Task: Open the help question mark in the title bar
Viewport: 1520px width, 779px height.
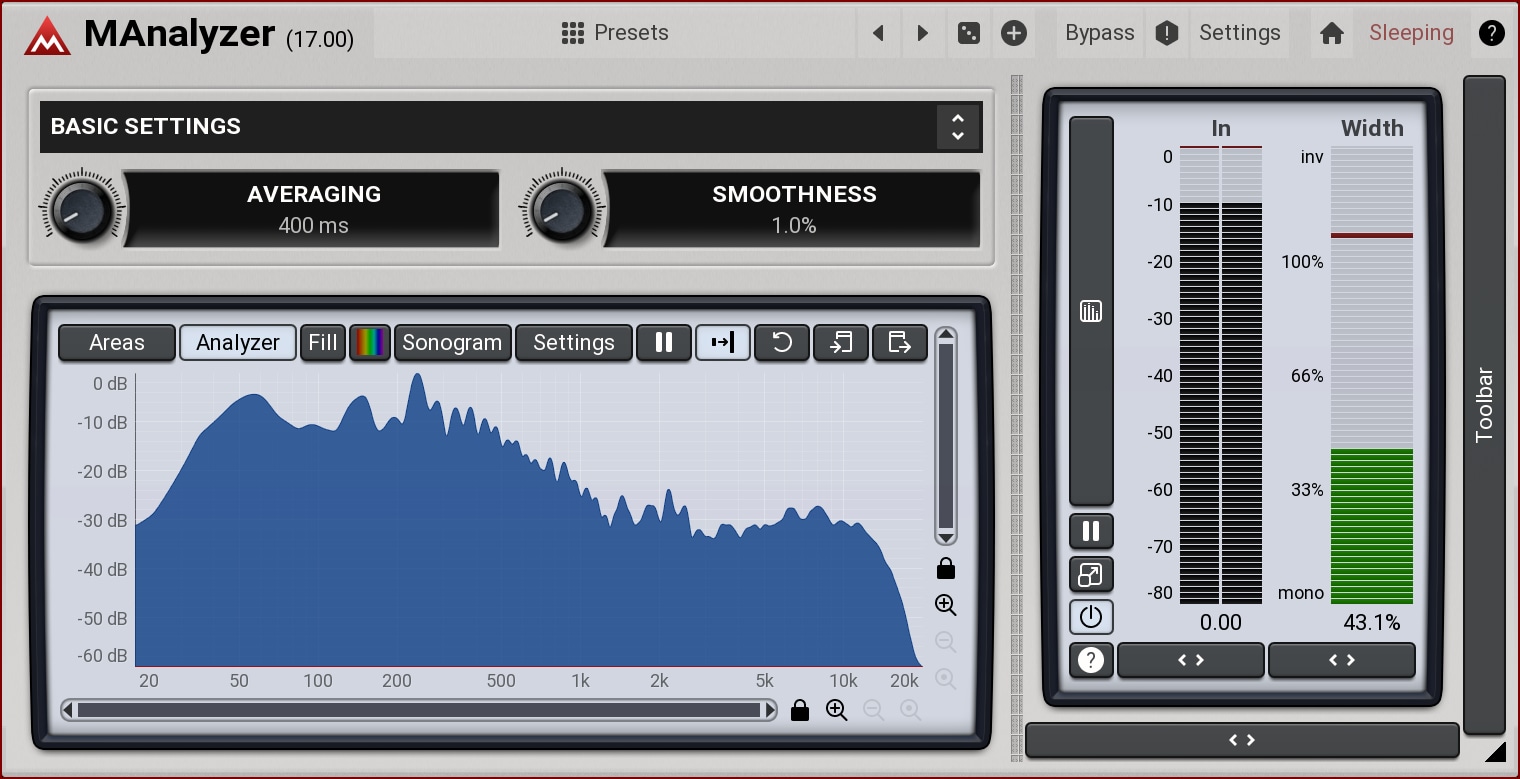Action: [1491, 33]
